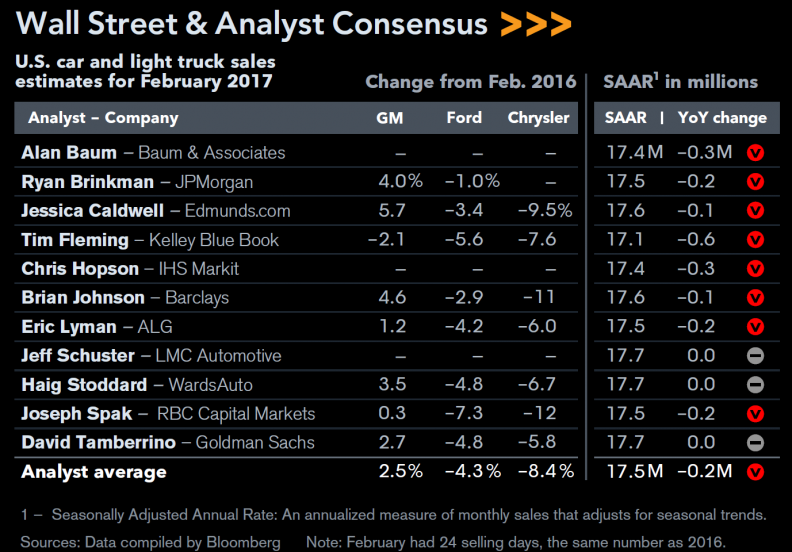This screenshot has height=552, width=792.
Task: Click the red down arrow in Alan Baum row
Action: [x=755, y=153]
